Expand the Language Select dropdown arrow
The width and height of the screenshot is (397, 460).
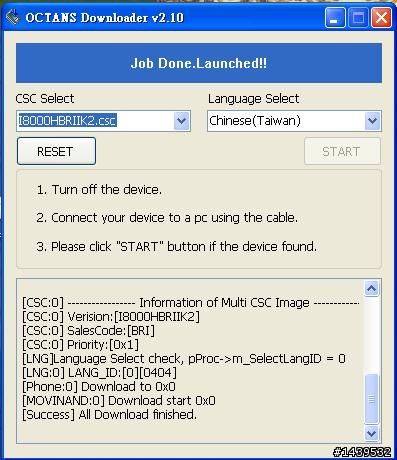click(x=372, y=121)
